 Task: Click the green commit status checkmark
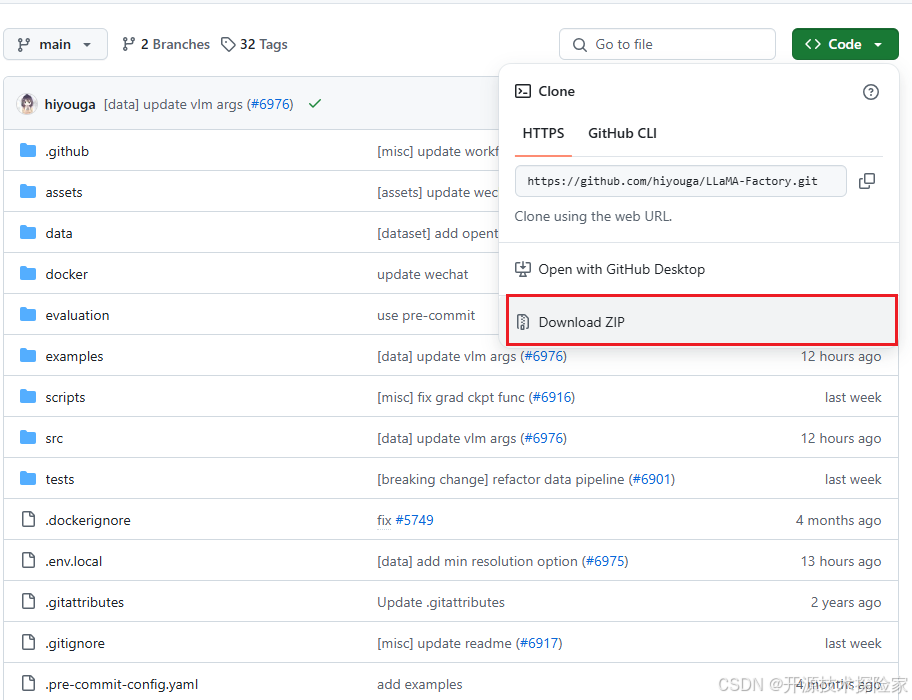(x=315, y=103)
